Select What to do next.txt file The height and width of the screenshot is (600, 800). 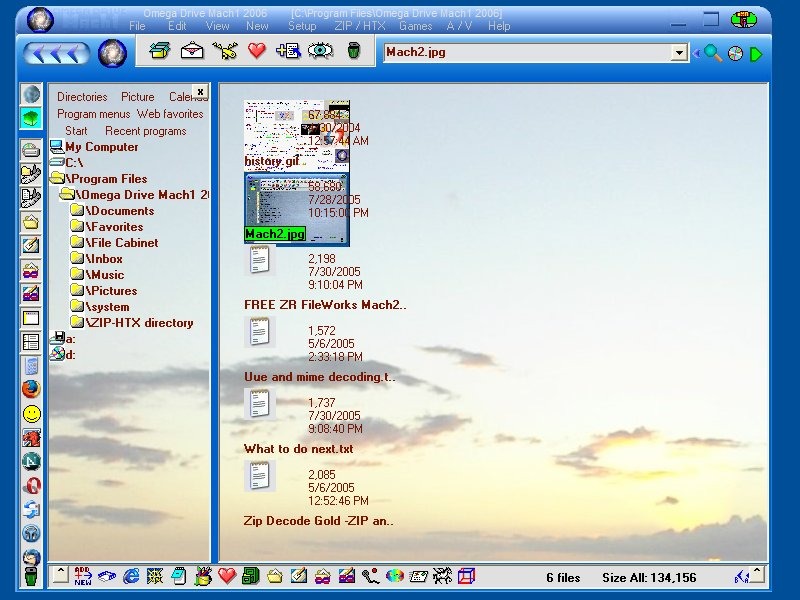pos(298,449)
